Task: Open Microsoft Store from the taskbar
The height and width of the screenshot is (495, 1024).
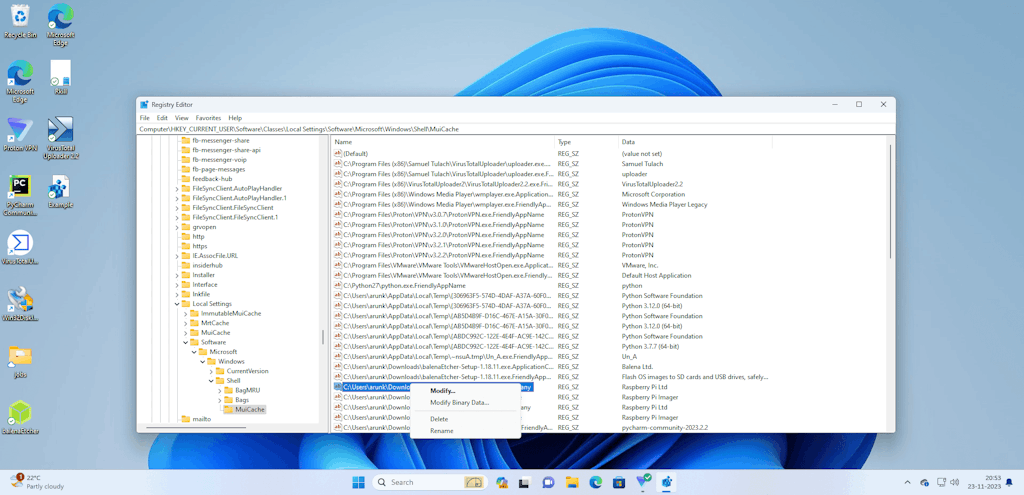Action: click(619, 482)
